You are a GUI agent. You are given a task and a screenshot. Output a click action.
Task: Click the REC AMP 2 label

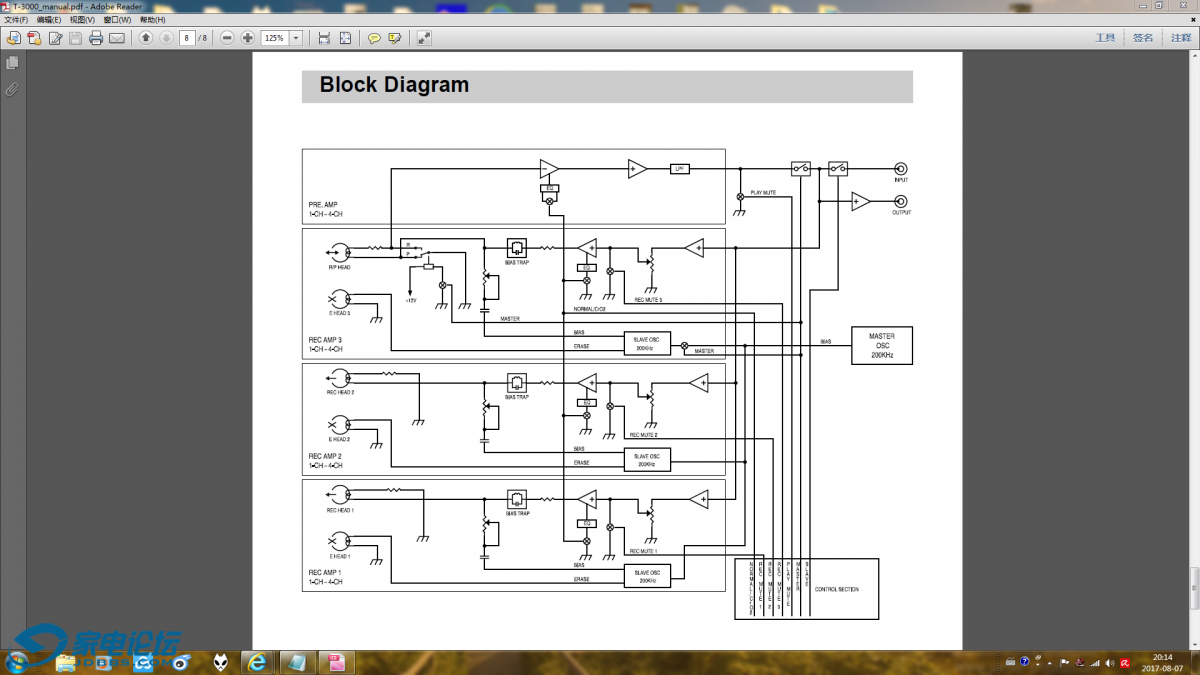point(325,456)
